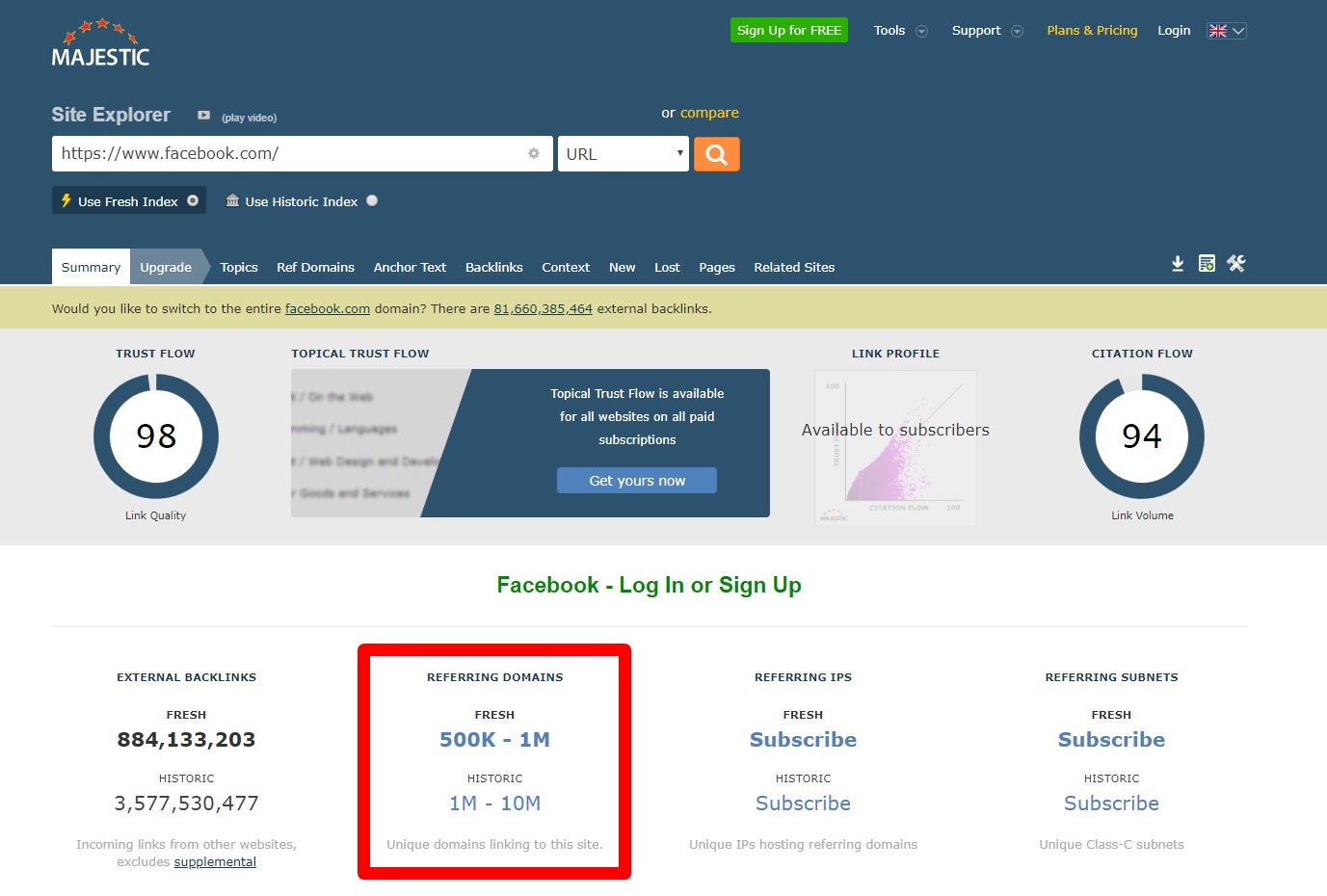Click the facebook.com domain link

click(328, 309)
